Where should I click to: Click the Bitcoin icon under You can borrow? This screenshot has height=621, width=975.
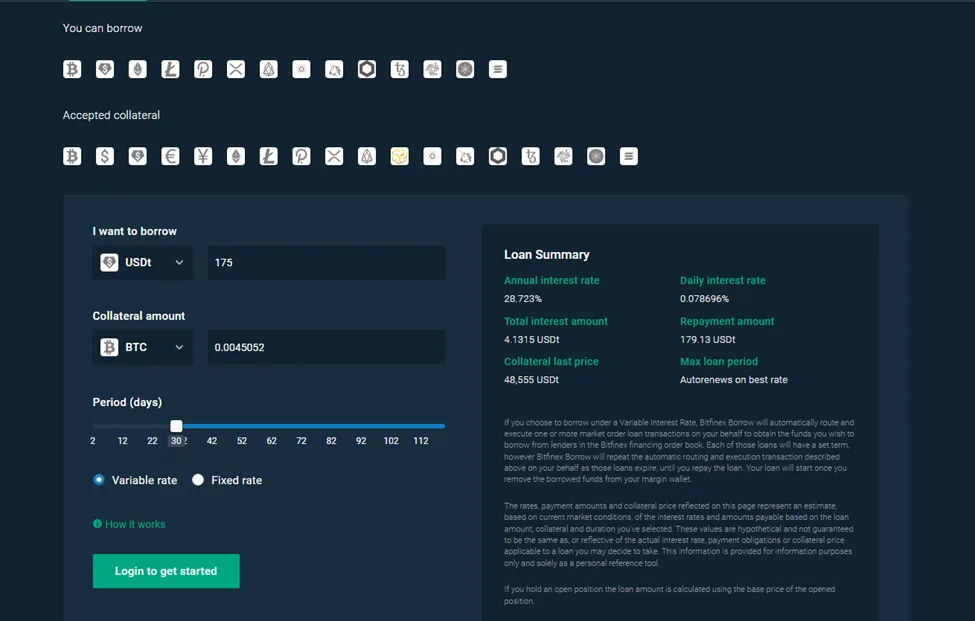coord(72,69)
